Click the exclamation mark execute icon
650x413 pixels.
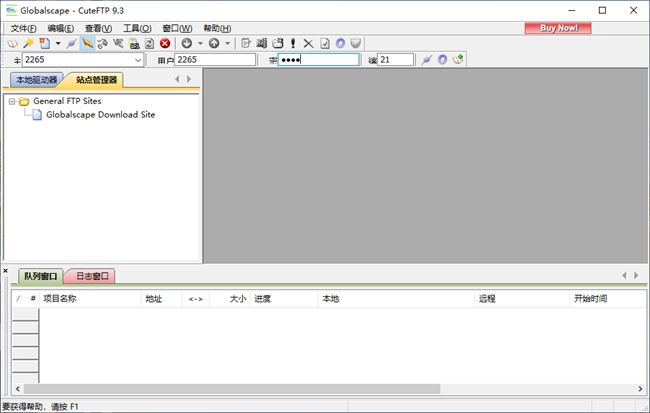pyautogui.click(x=293, y=44)
